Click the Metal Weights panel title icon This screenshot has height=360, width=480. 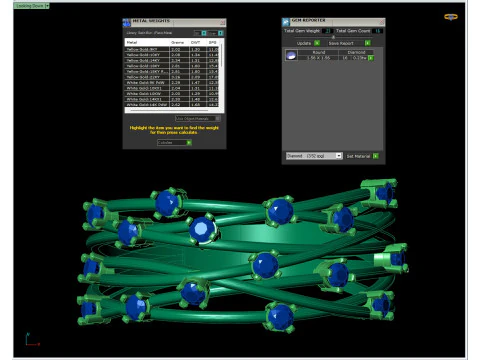[x=127, y=23]
